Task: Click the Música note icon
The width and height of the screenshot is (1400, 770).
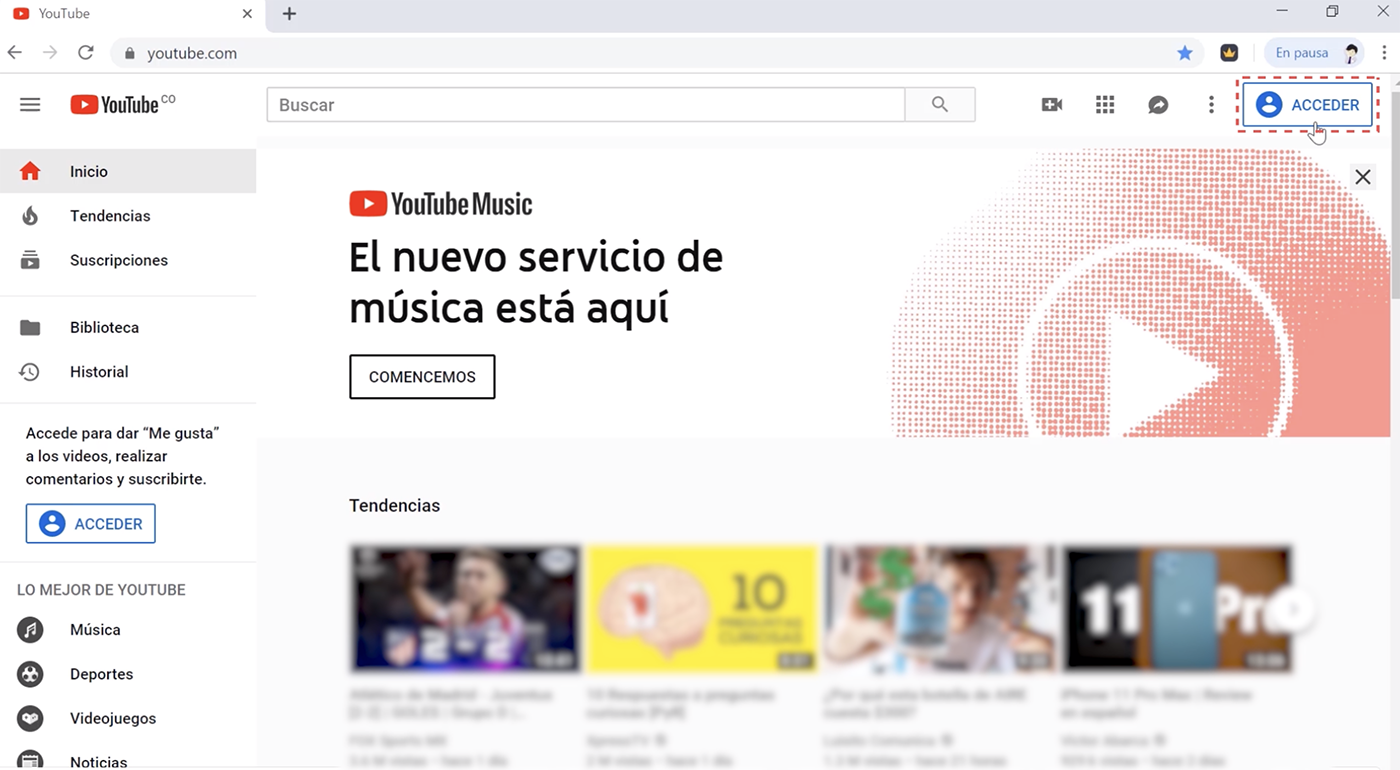Action: pos(30,630)
